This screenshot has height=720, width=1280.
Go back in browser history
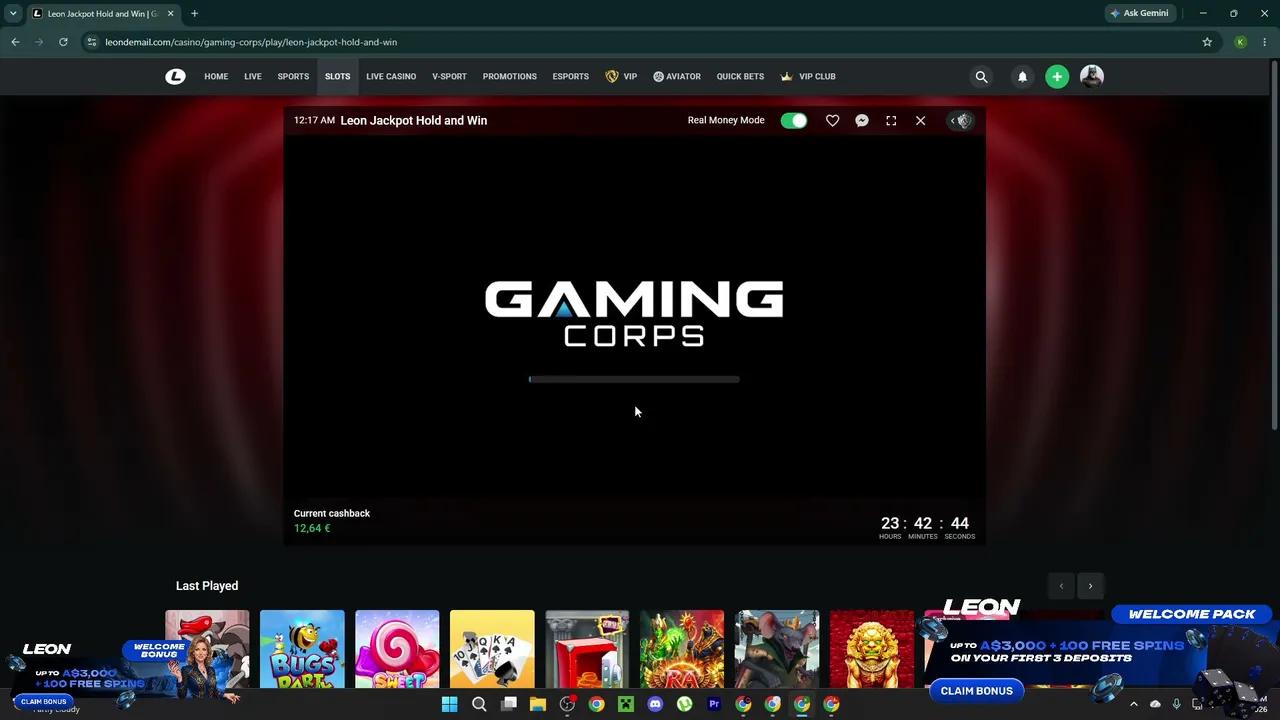tap(15, 42)
